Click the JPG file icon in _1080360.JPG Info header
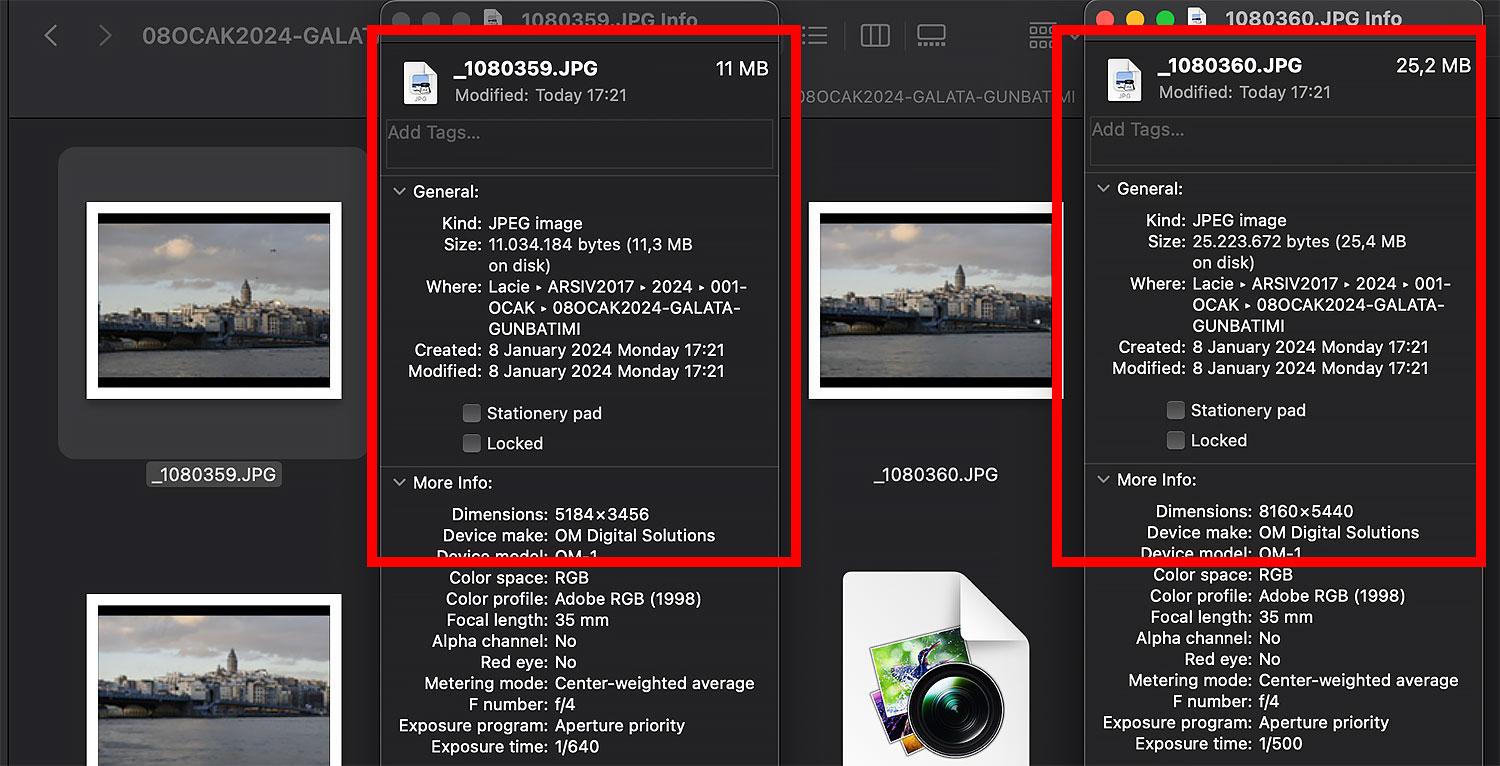Image resolution: width=1500 pixels, height=766 pixels. 1125,80
